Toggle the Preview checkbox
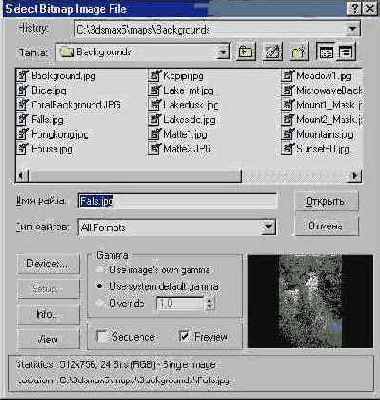Viewport: 380px width, 400px height. [x=184, y=336]
